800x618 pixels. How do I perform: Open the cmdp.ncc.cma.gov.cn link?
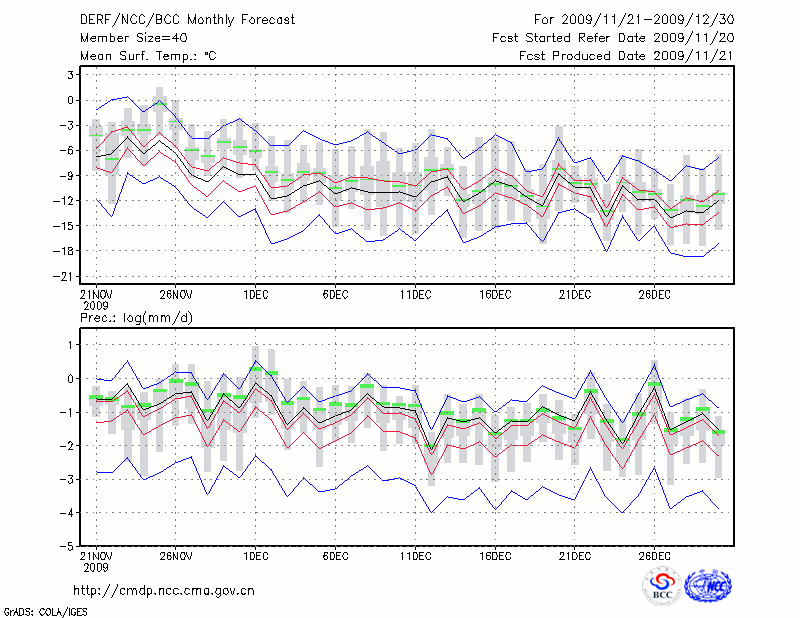pyautogui.click(x=164, y=590)
